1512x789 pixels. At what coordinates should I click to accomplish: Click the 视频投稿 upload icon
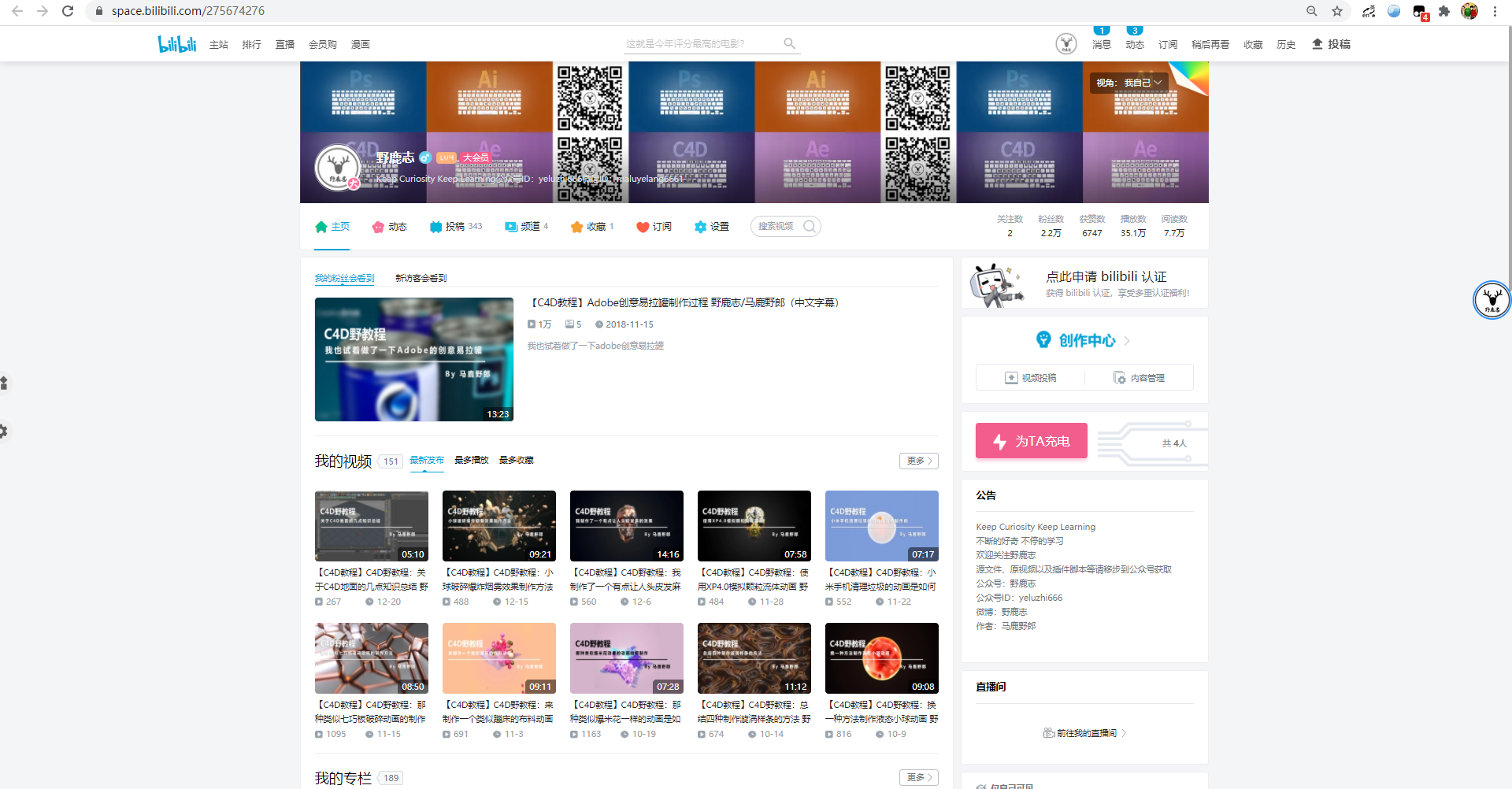click(x=1011, y=378)
